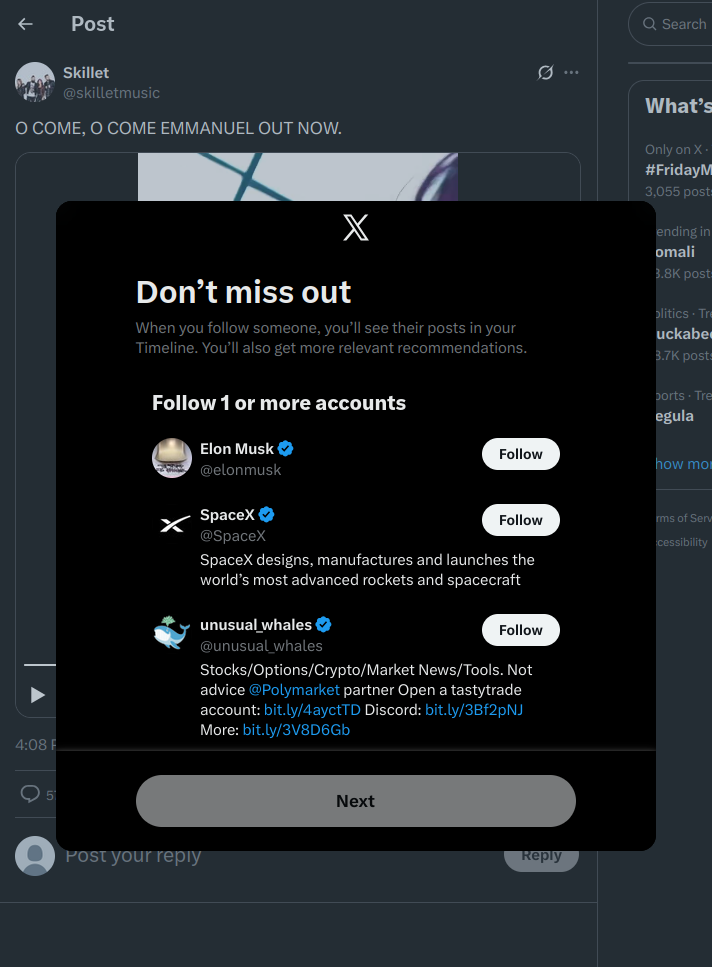712x967 pixels.
Task: Toggle Follow for SpaceX
Action: 520,519
